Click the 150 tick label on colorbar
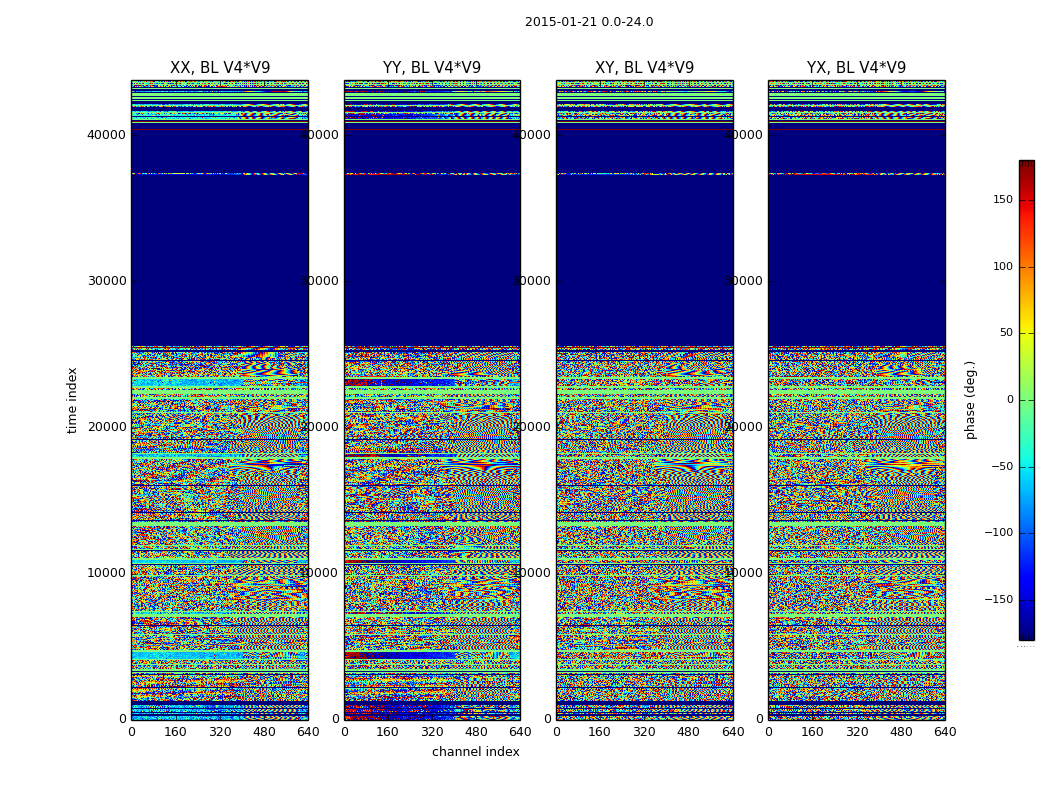This screenshot has width=1050, height=800. pos(1002,200)
